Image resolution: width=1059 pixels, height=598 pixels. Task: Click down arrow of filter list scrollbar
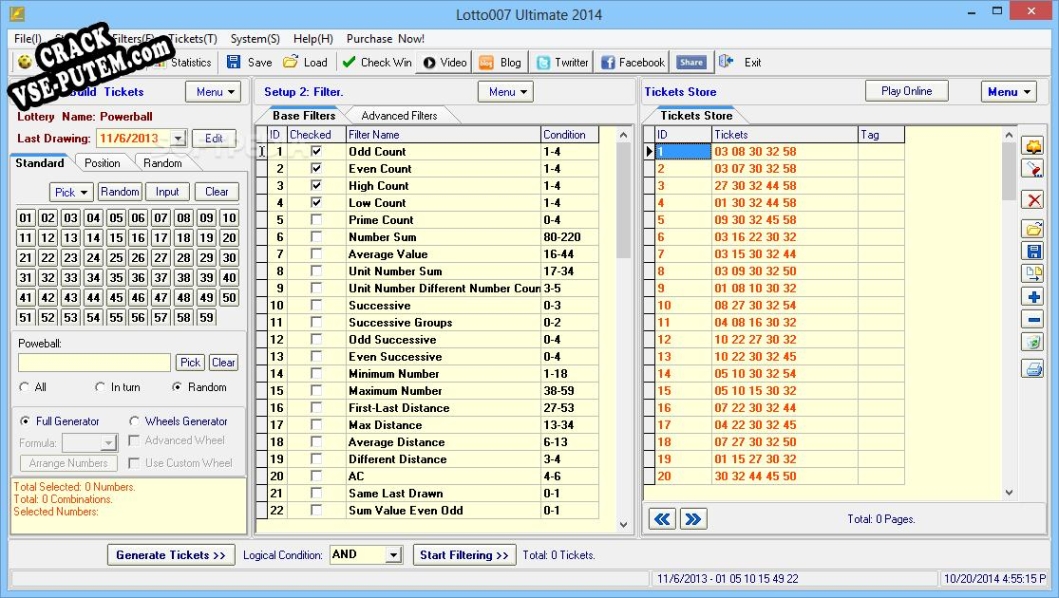(x=623, y=524)
